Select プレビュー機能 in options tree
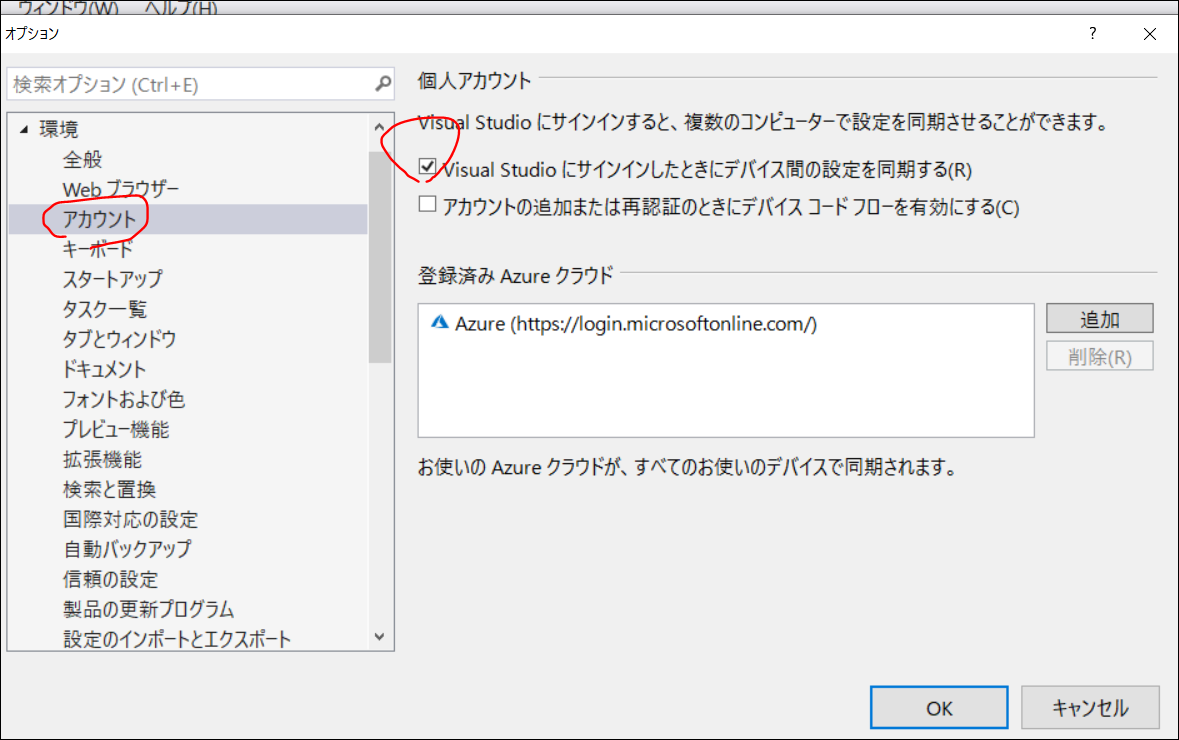The image size is (1179, 740). point(117,429)
